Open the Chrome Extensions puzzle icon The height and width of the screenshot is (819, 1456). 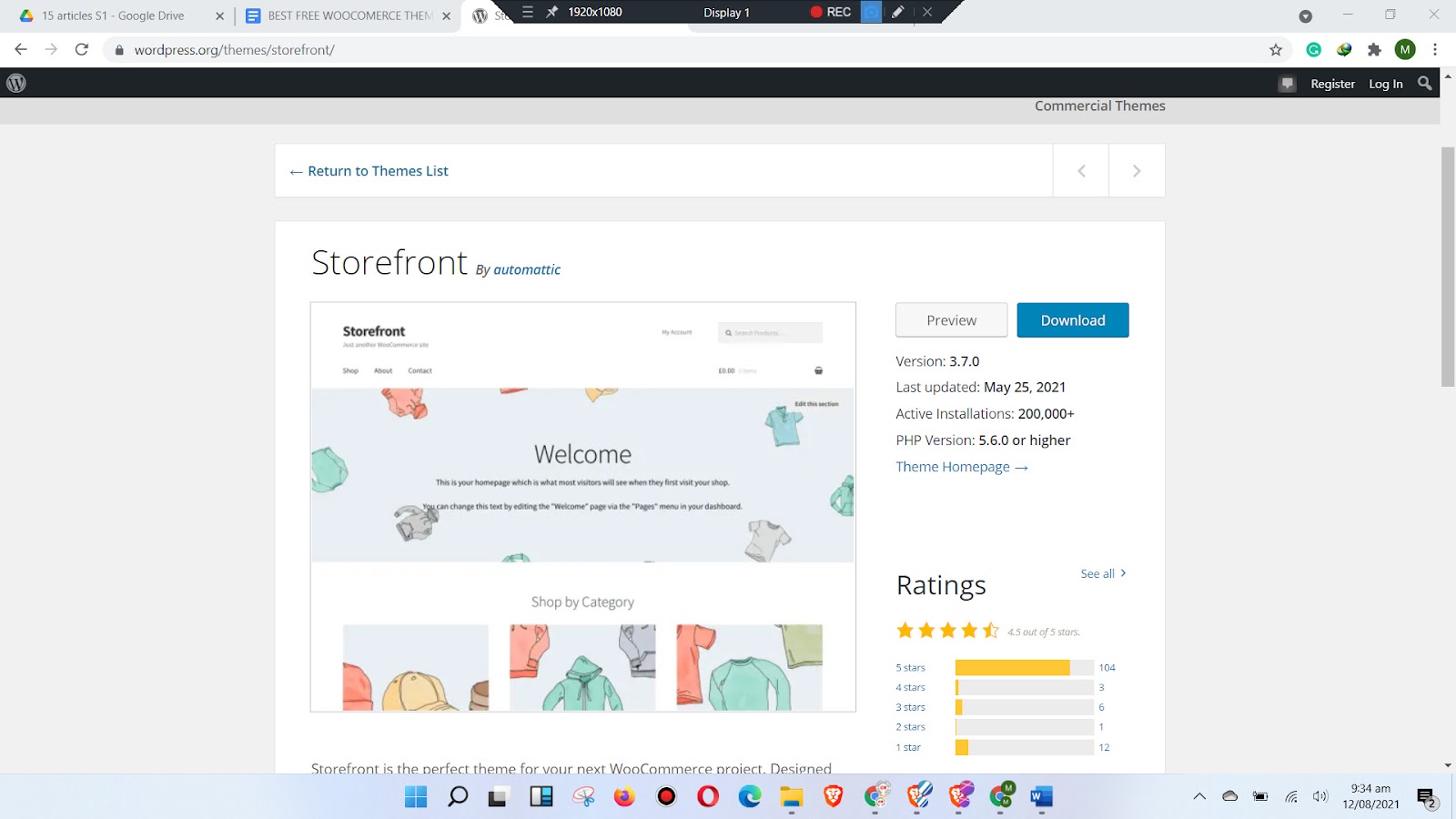click(1374, 50)
